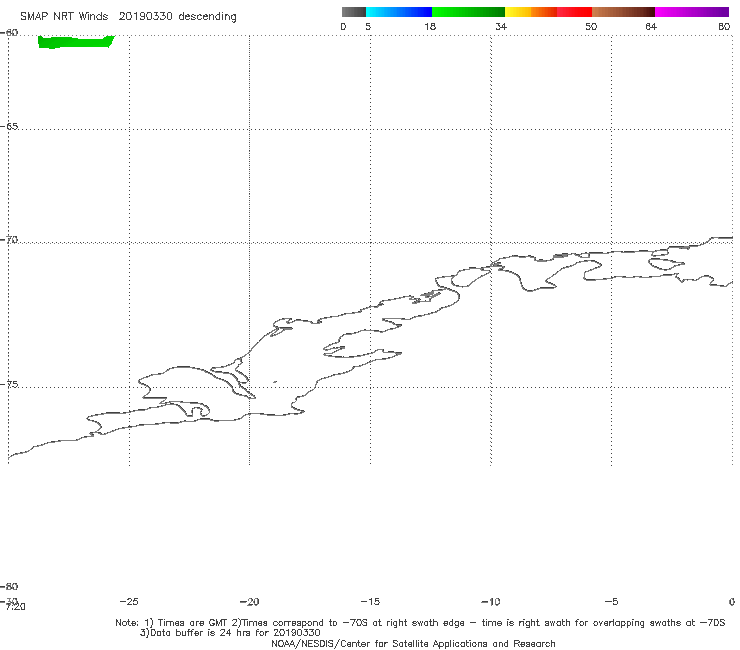The height and width of the screenshot is (650, 740).
Task: Click the color bar label "80" at the purple end
Action: point(724,27)
